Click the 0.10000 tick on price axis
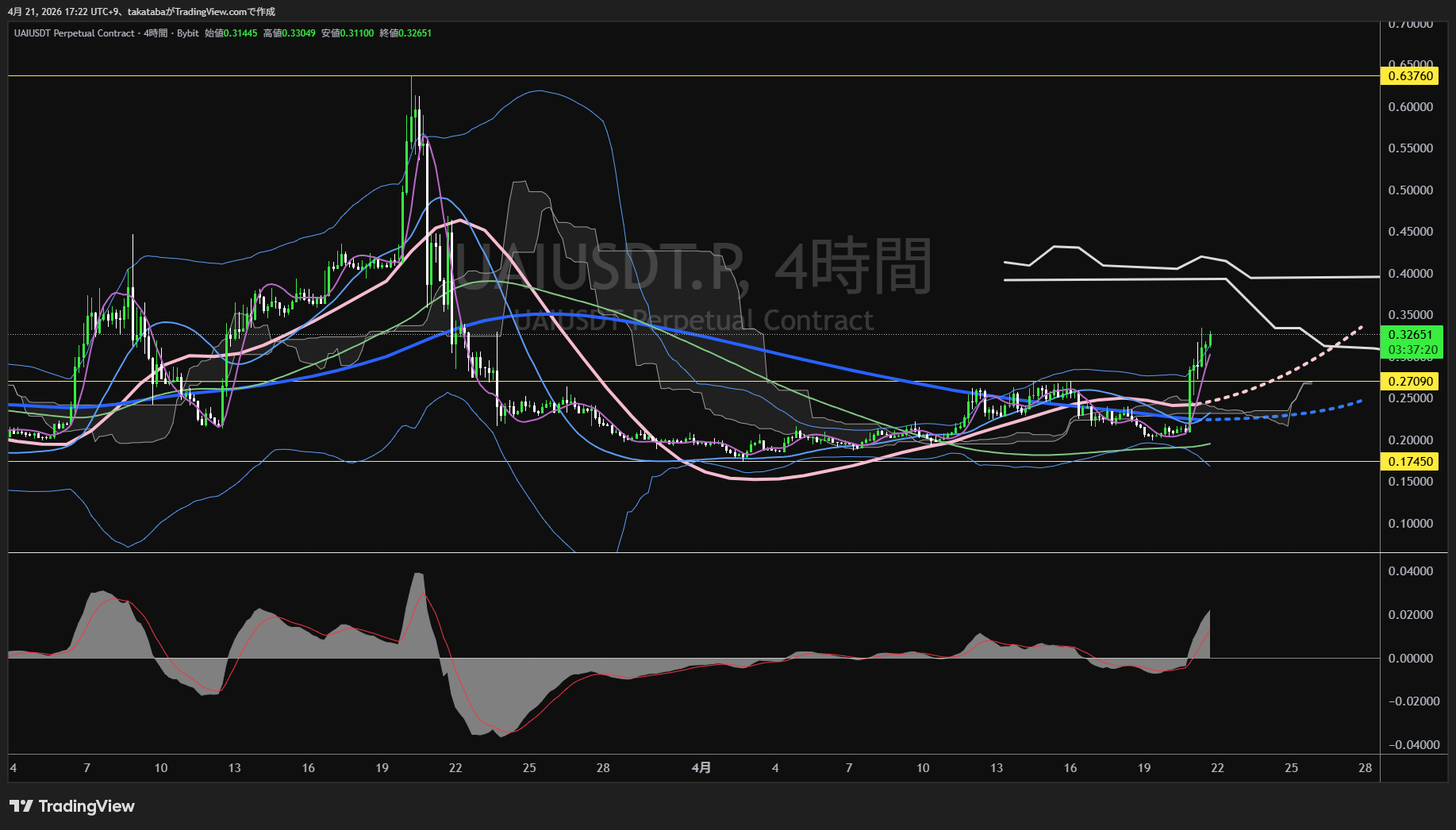 (1410, 524)
